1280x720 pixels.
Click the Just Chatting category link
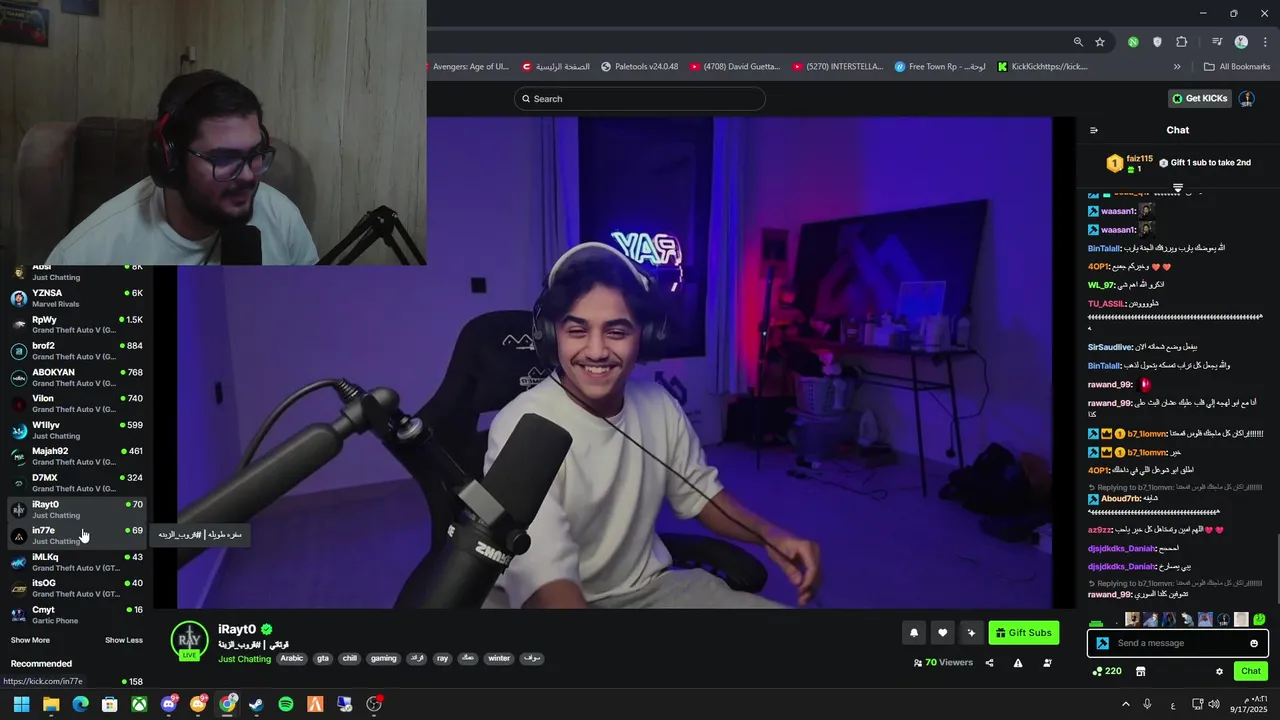click(245, 659)
